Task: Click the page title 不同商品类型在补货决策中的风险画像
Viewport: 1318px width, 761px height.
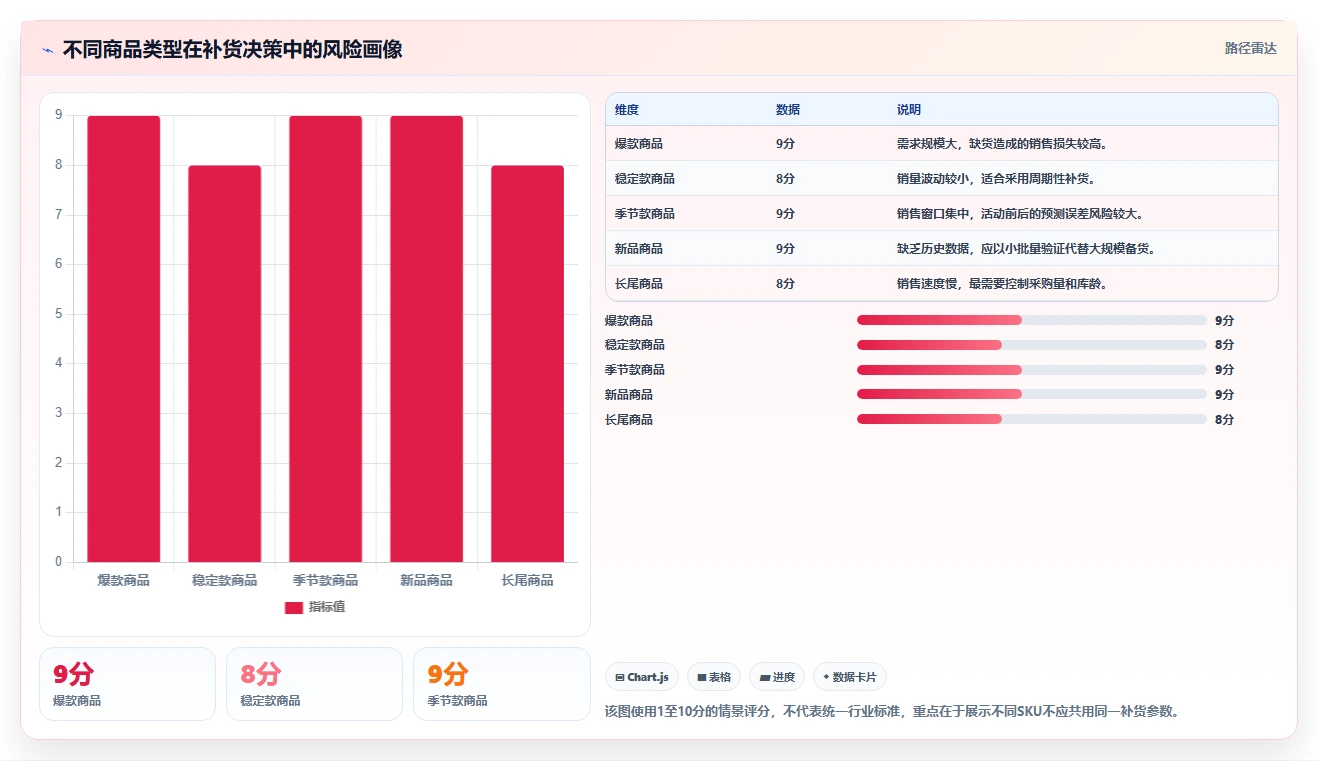Action: coord(233,50)
